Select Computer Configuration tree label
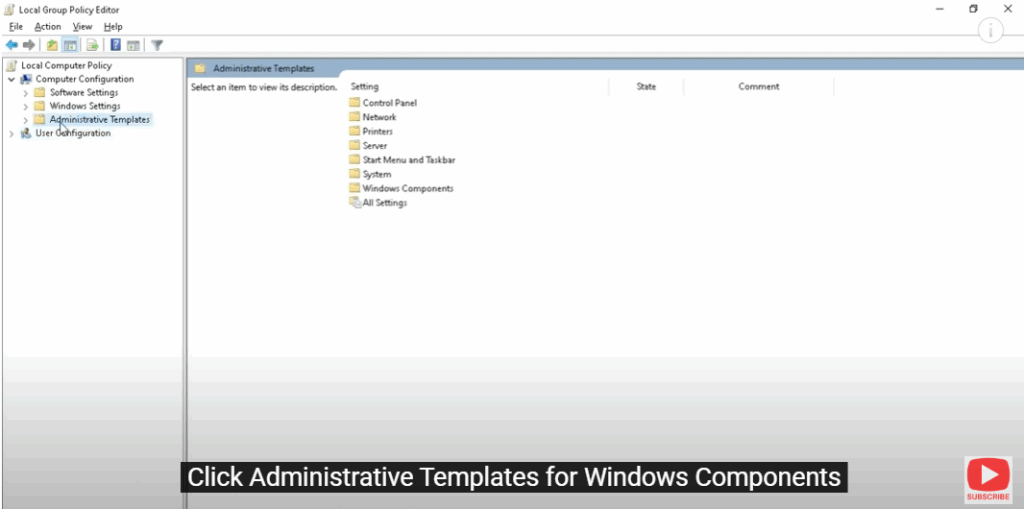This screenshot has width=1024, height=509. [85, 79]
